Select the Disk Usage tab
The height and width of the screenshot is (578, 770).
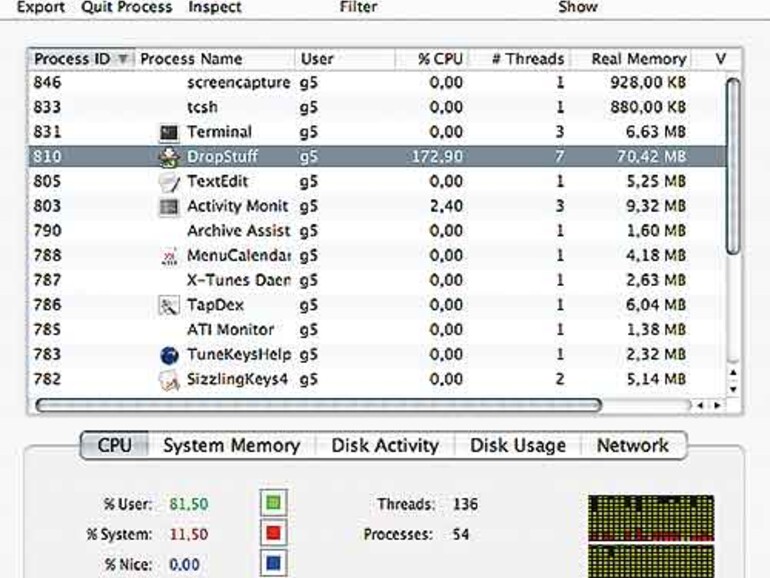pyautogui.click(x=517, y=446)
